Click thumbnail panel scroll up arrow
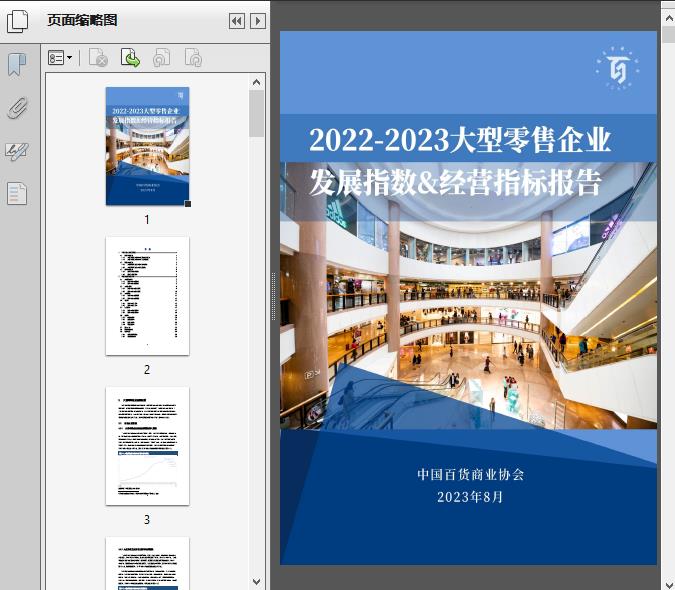 tap(257, 82)
